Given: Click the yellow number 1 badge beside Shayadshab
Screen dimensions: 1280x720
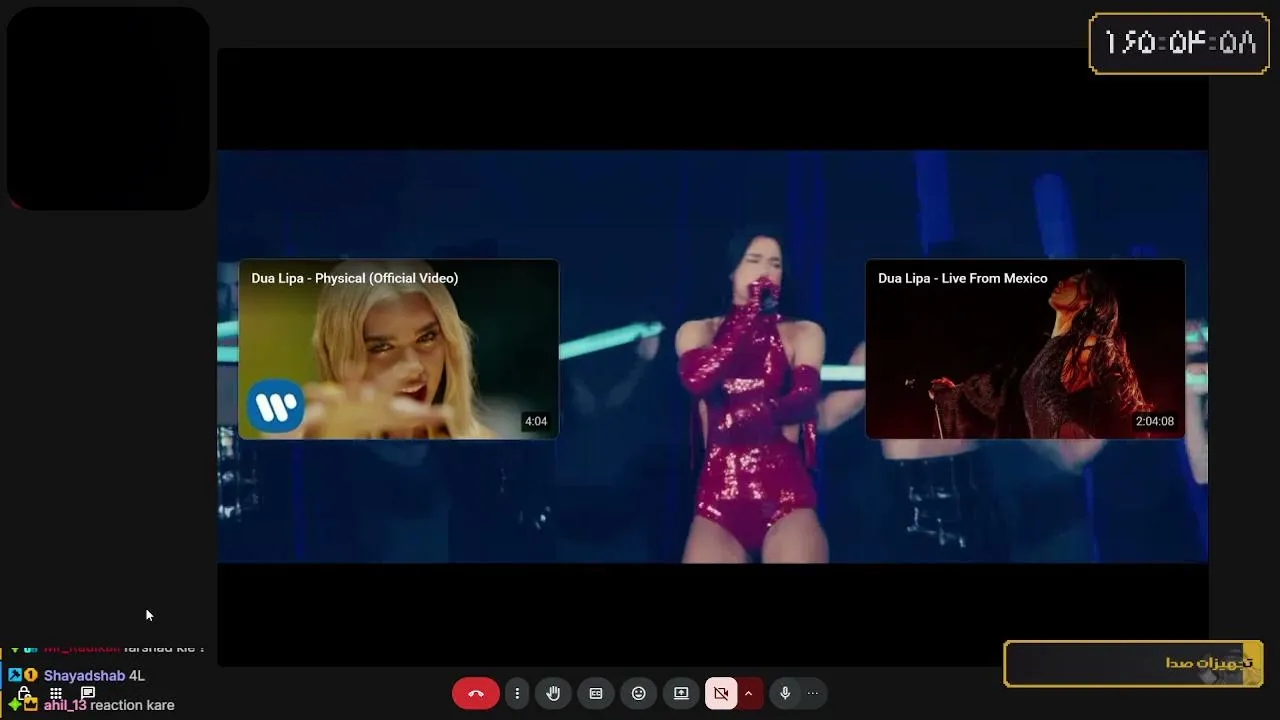Looking at the screenshot, I should (x=31, y=676).
